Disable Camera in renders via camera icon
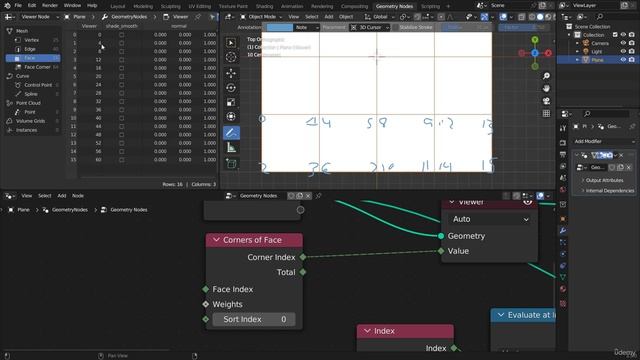Viewport: 640px width, 360px height. coord(631,43)
